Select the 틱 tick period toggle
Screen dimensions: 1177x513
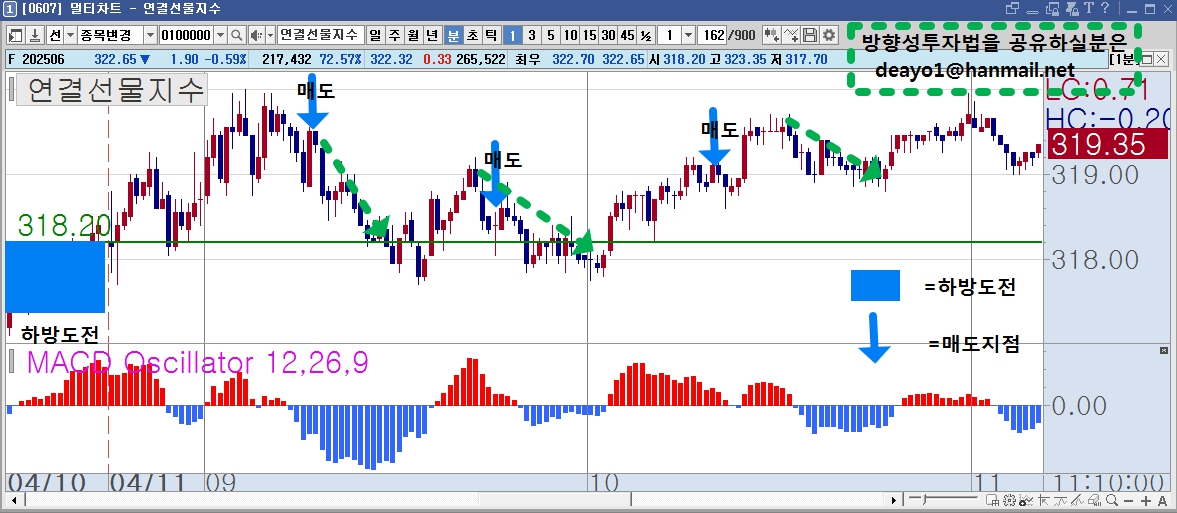(491, 35)
